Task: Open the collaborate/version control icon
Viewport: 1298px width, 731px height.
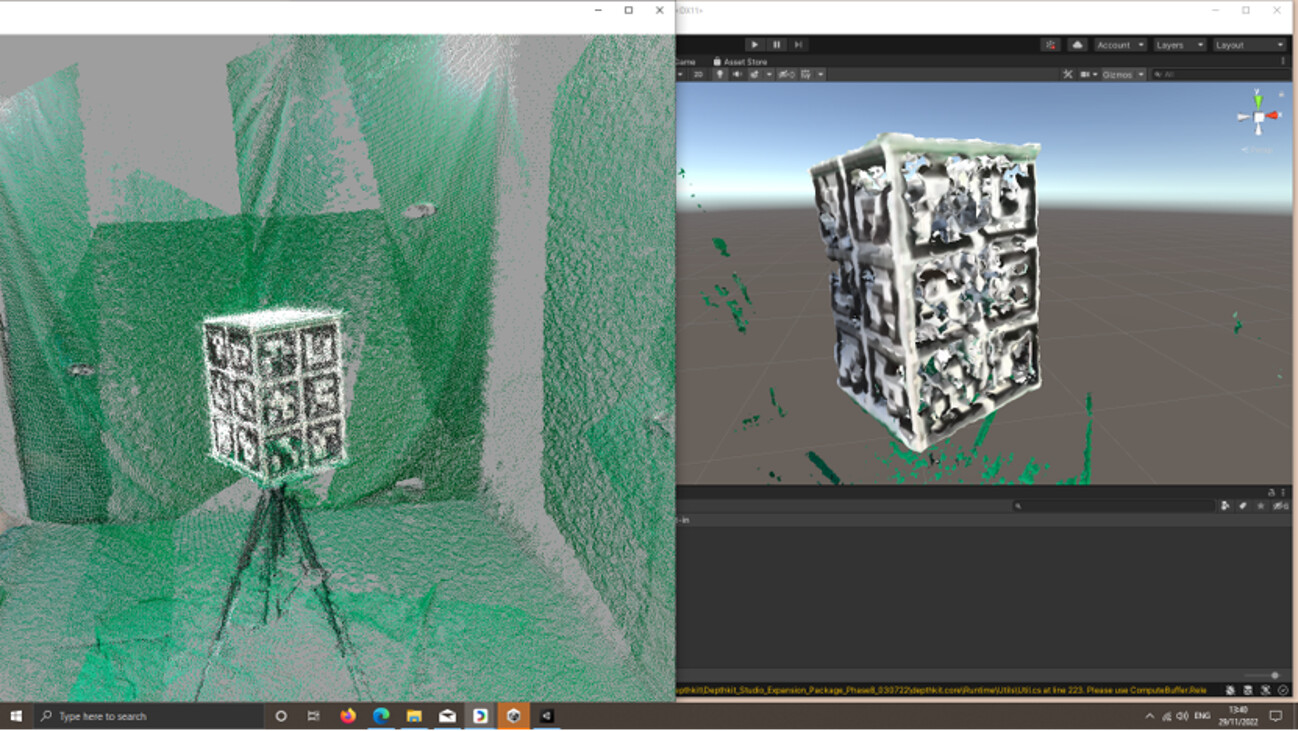Action: coord(1050,45)
